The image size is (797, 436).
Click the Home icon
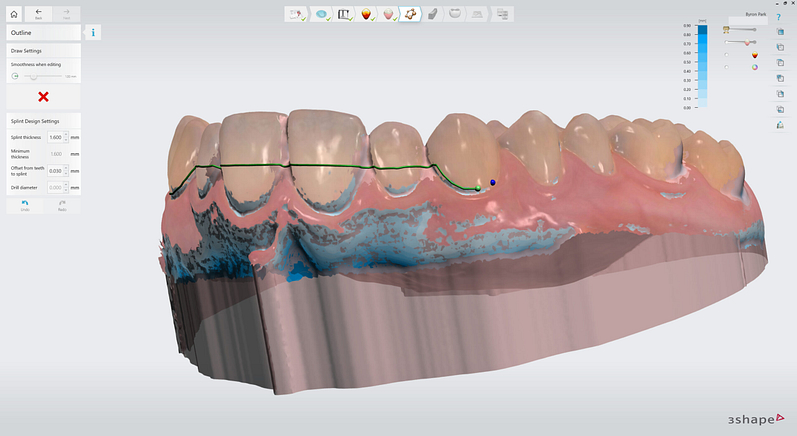14,14
